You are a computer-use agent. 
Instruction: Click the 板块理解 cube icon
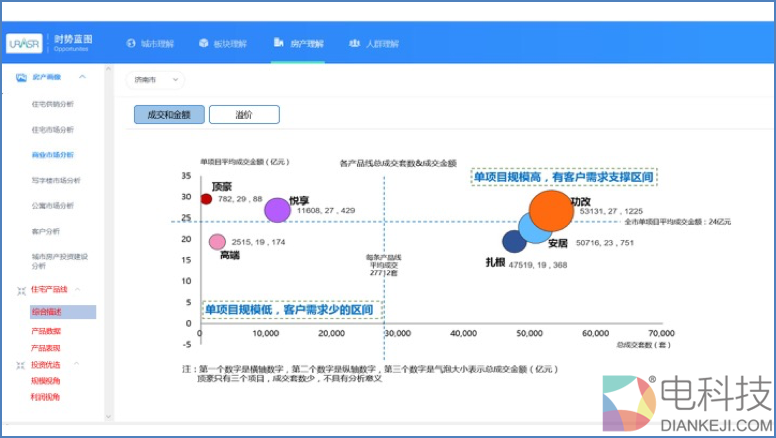[203, 44]
